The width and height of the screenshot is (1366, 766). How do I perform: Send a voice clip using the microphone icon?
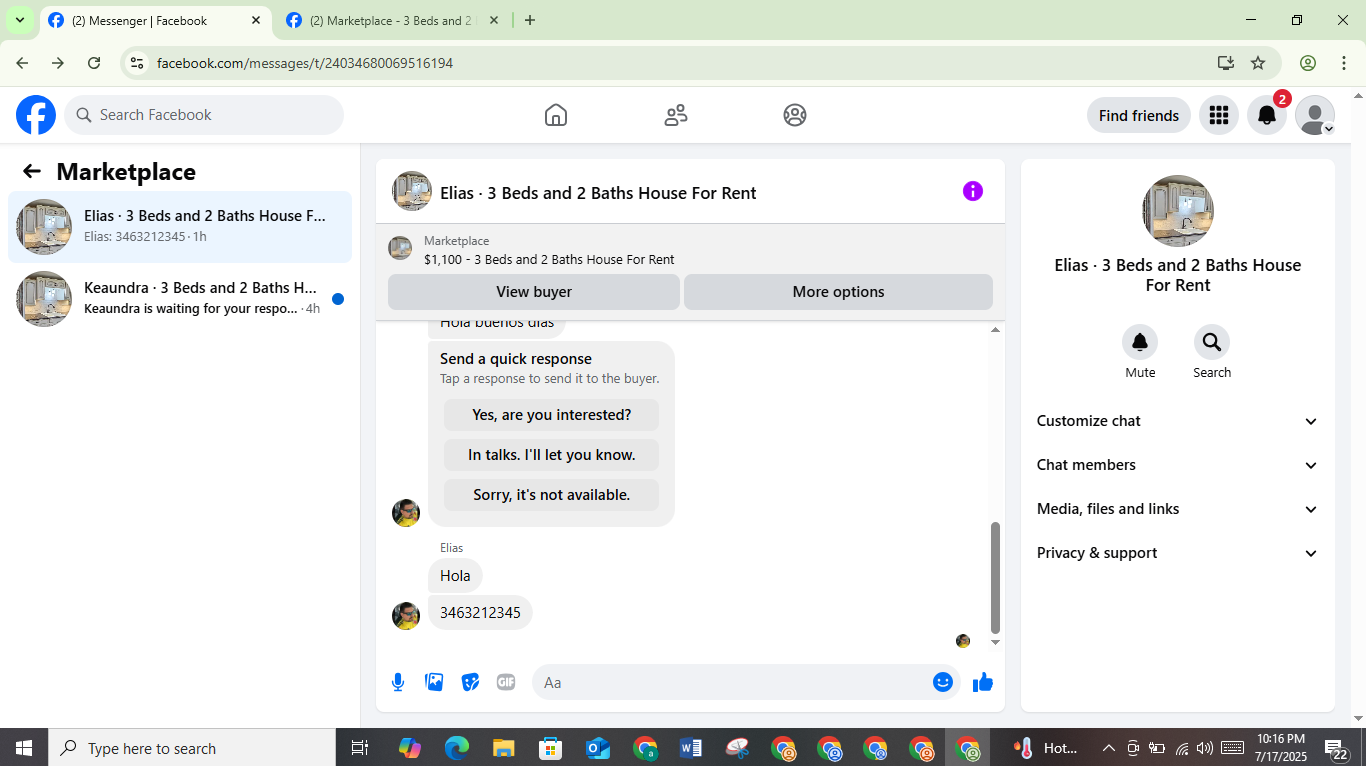pos(398,682)
